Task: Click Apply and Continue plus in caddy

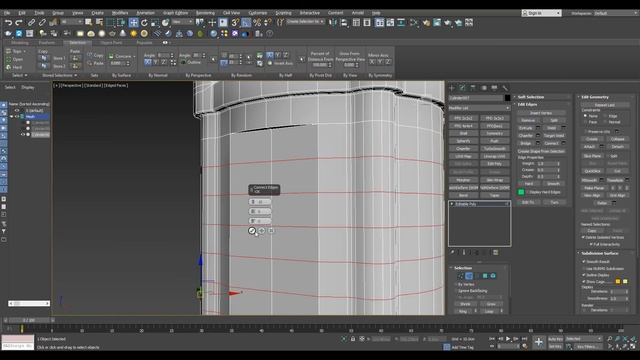Action: click(x=262, y=231)
